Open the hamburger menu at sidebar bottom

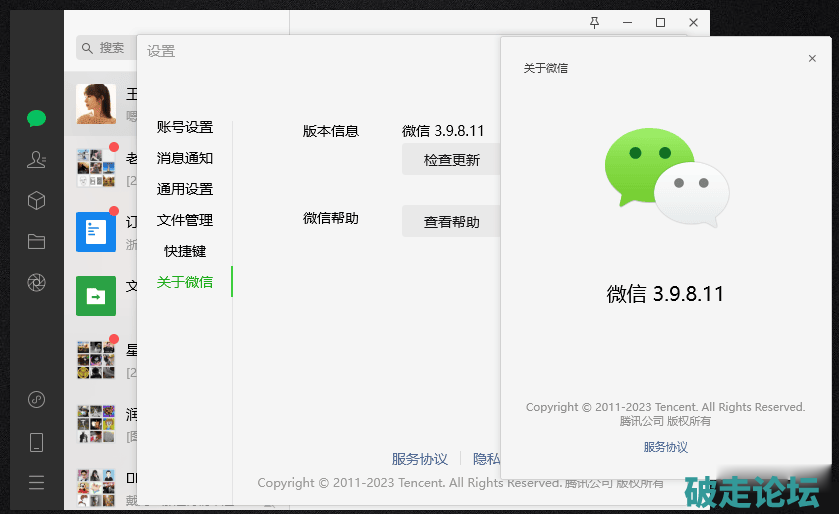pyautogui.click(x=36, y=483)
